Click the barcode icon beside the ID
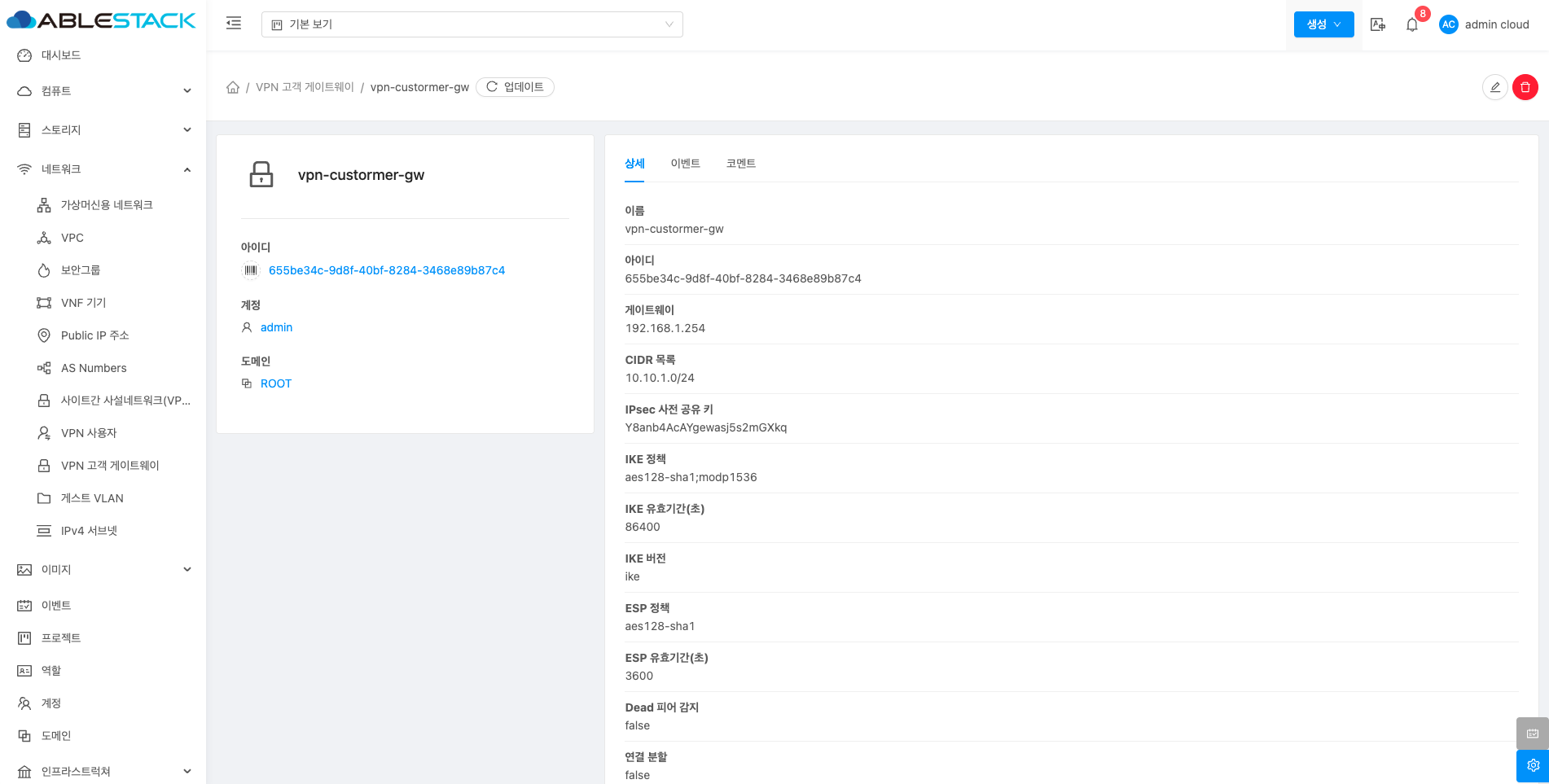The width and height of the screenshot is (1549, 784). [x=251, y=270]
